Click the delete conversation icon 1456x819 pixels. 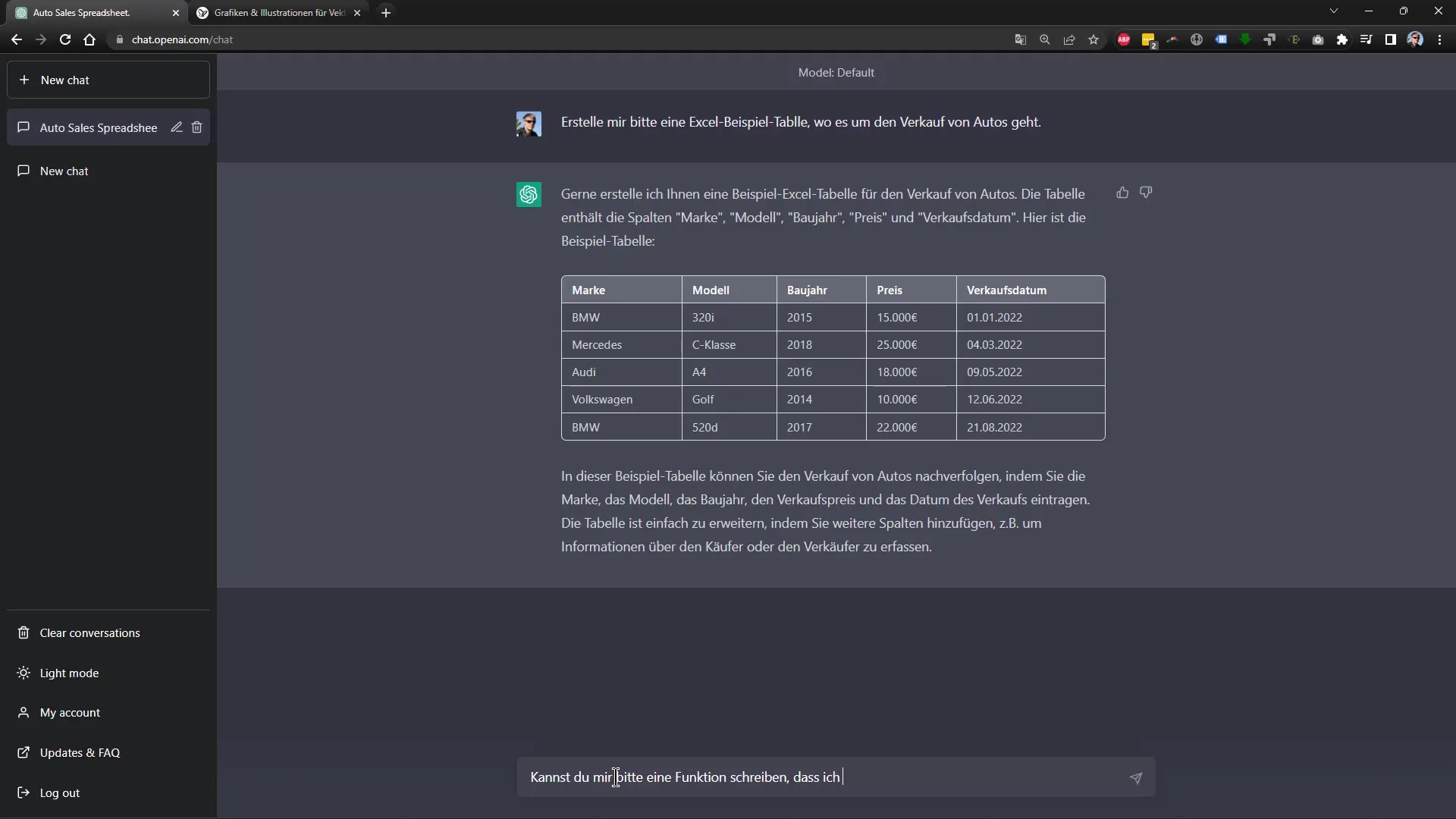point(196,127)
